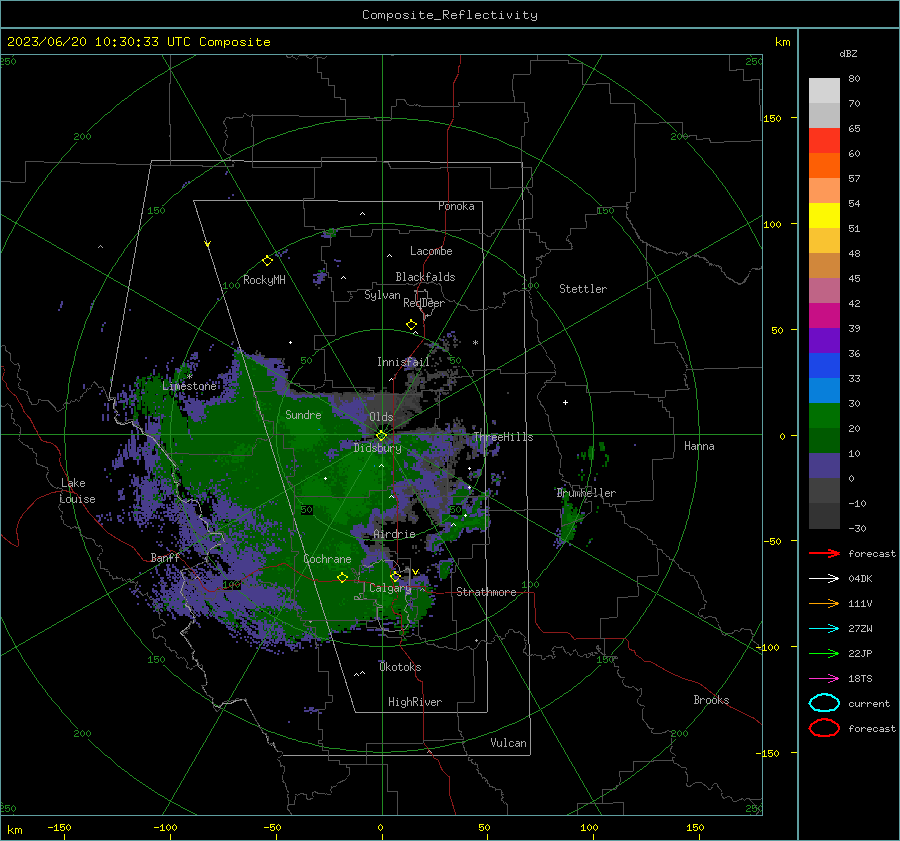Click the RedDeer label on the map
Image resolution: width=900 pixels, height=841 pixels.
(424, 303)
